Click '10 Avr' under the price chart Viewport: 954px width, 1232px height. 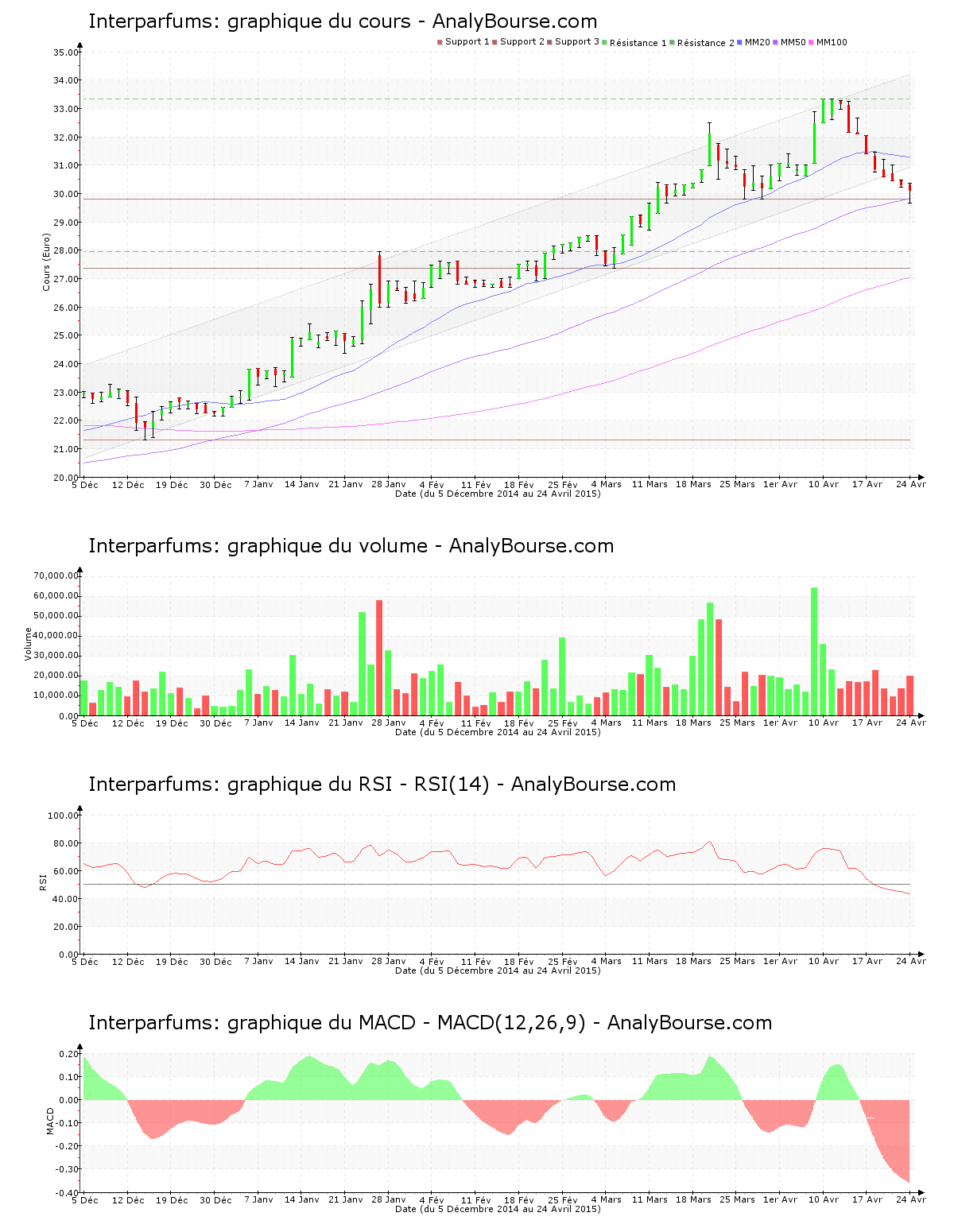[x=824, y=484]
